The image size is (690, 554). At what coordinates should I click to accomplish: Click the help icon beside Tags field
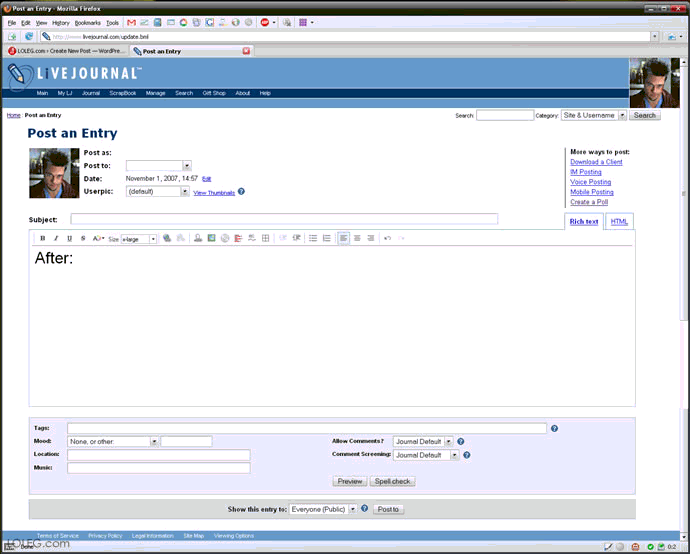point(554,428)
